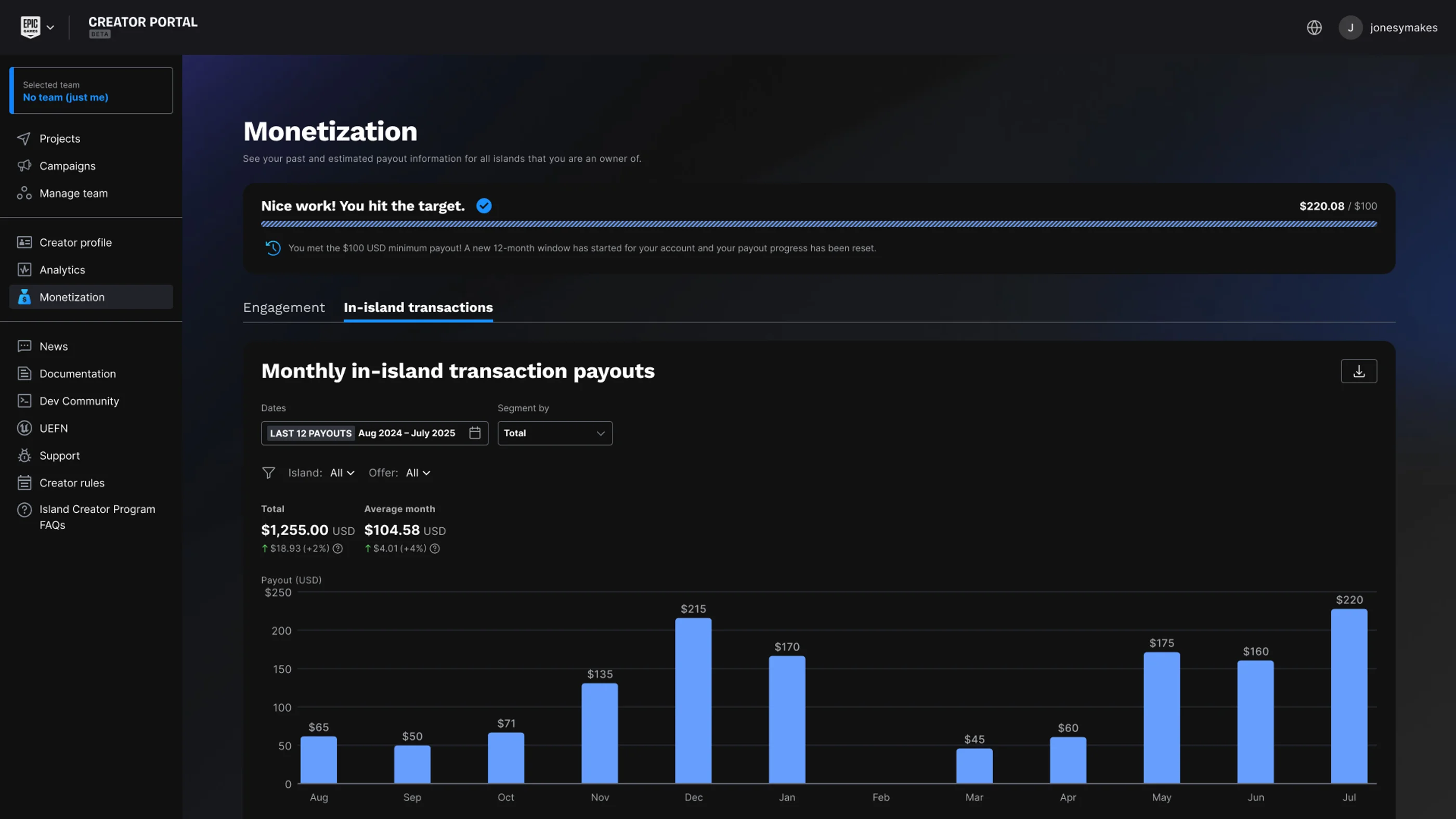Click the News chat icon
Viewport: 1456px width, 819px height.
coord(24,346)
